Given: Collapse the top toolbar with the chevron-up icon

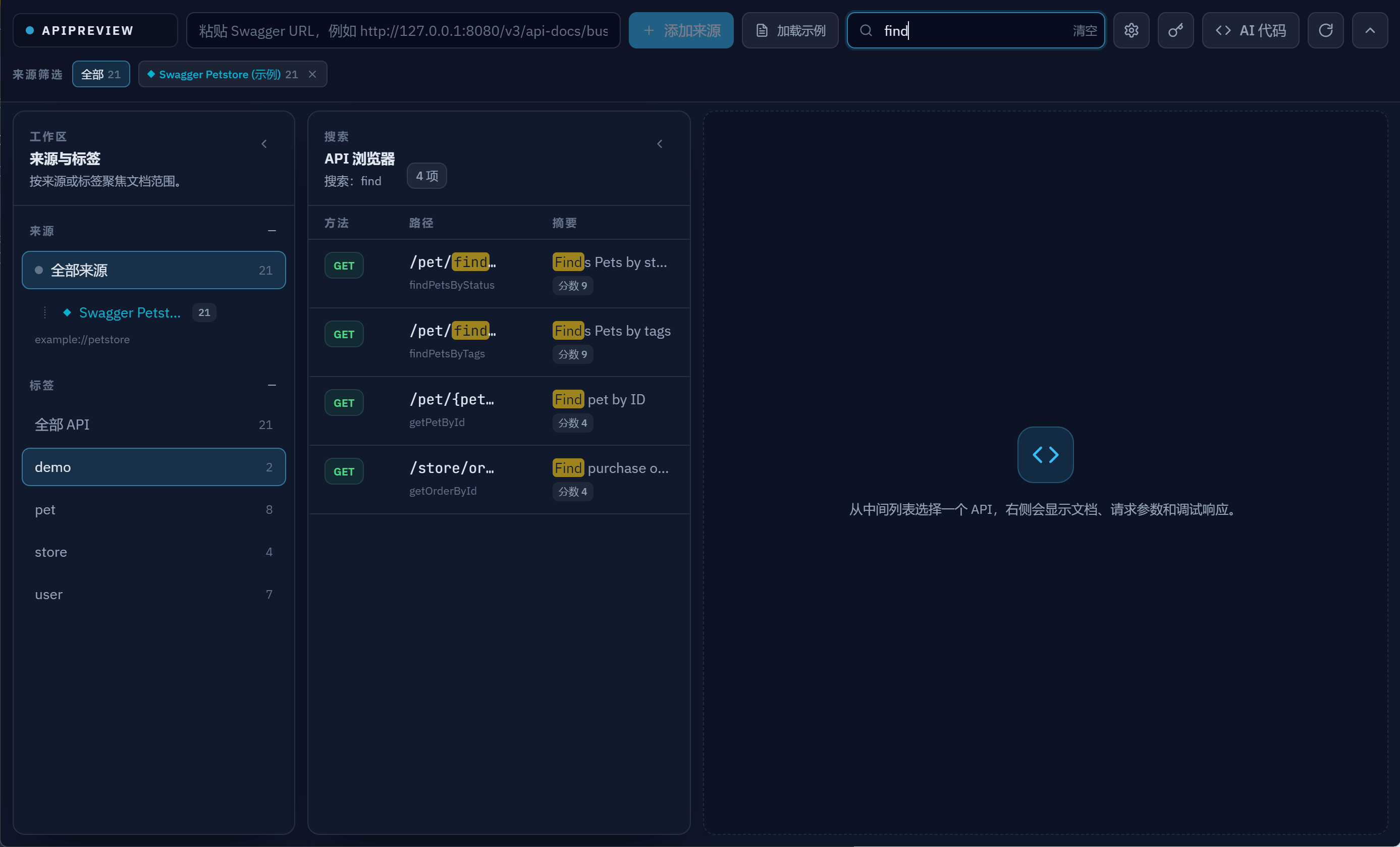Looking at the screenshot, I should pos(1370,30).
